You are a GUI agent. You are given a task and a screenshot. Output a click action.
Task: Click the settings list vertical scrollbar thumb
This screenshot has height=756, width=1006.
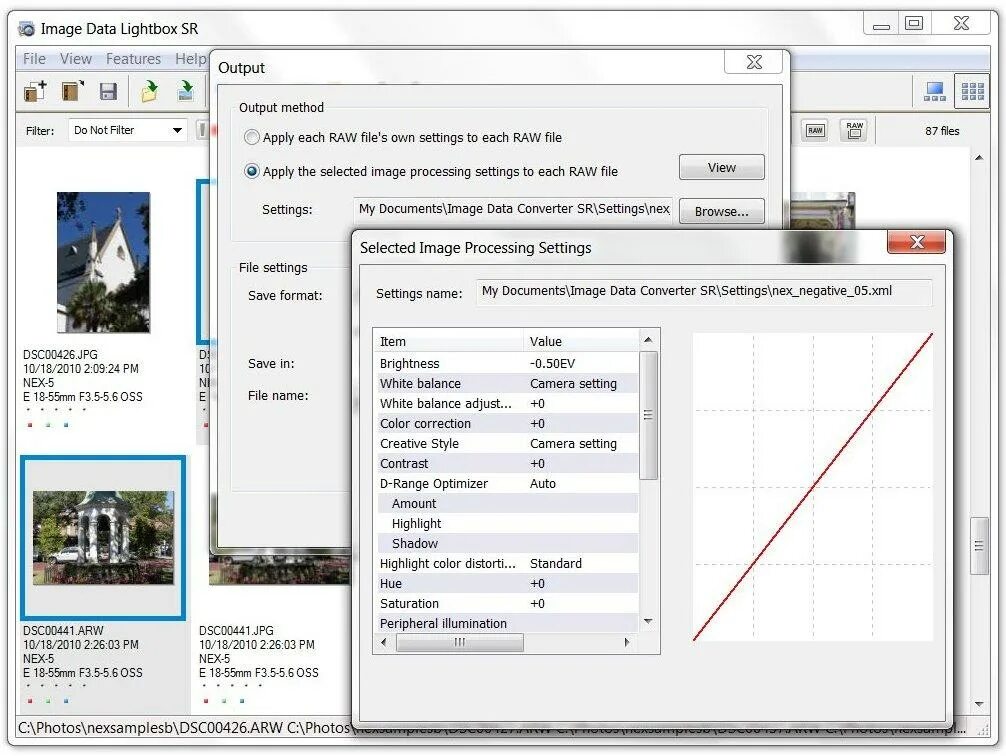point(649,415)
